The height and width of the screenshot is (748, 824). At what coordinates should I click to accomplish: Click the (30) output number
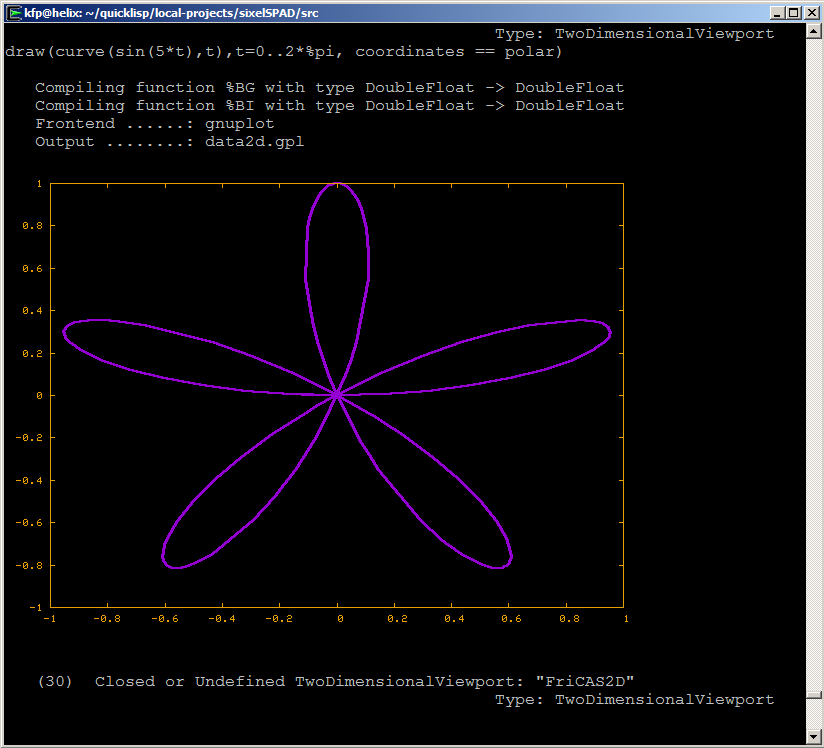coord(55,681)
